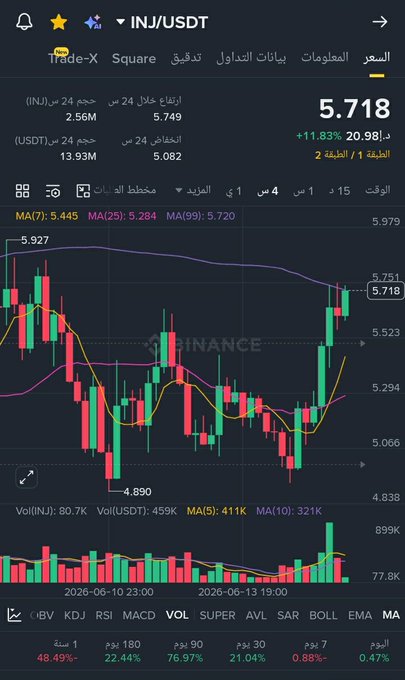Image resolution: width=405 pixels, height=680 pixels.
Task: Tap the Vol(INJ): 80.7K label
Action: pos(51,511)
